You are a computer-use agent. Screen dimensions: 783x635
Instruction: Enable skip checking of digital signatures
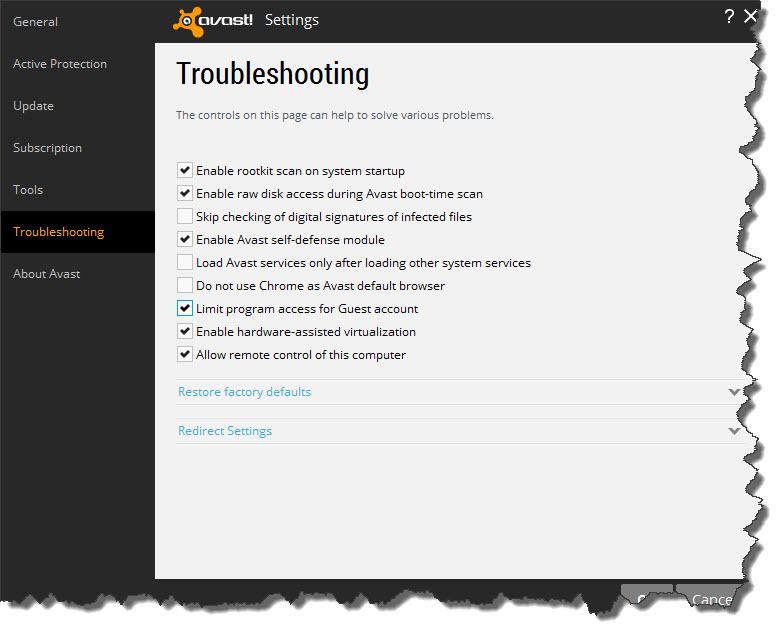(x=185, y=216)
